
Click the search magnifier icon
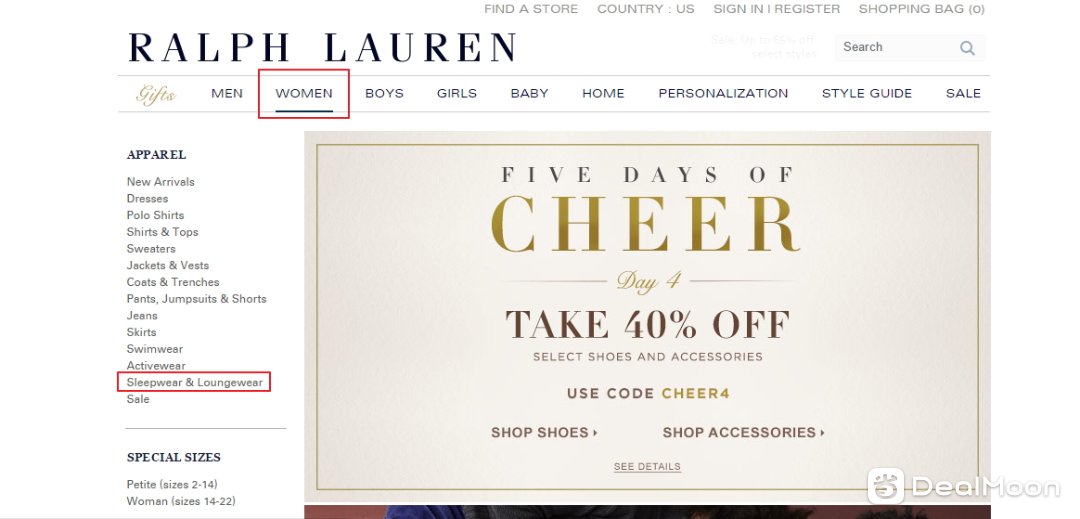coord(967,47)
